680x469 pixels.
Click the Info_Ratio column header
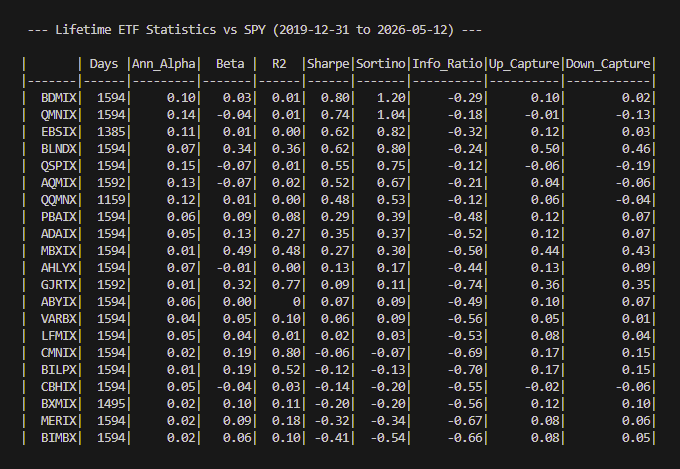(x=447, y=64)
